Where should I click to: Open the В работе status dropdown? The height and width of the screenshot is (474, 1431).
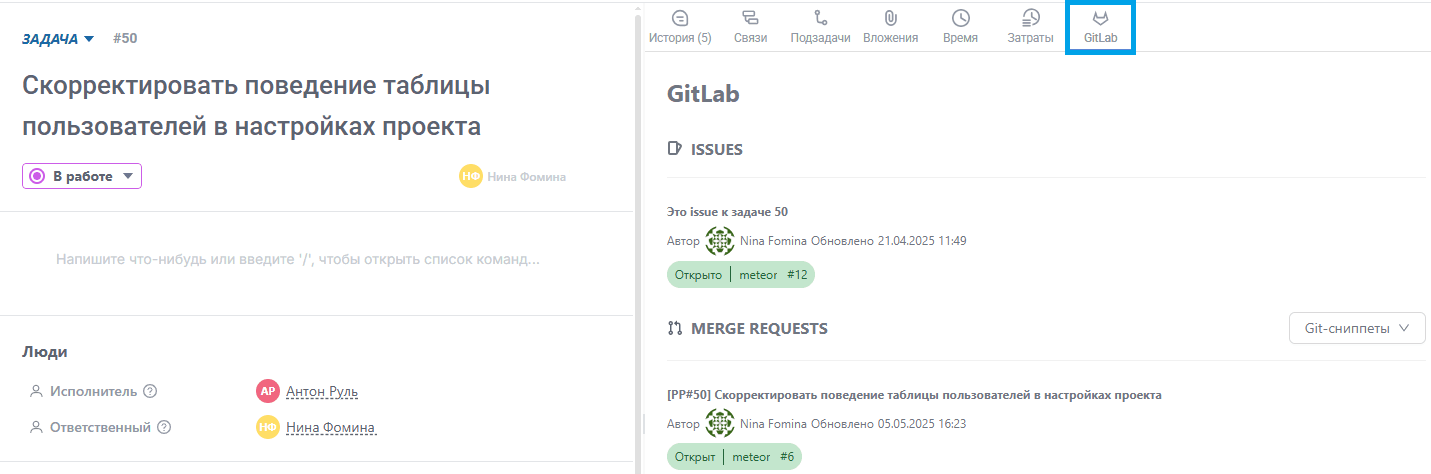point(82,176)
